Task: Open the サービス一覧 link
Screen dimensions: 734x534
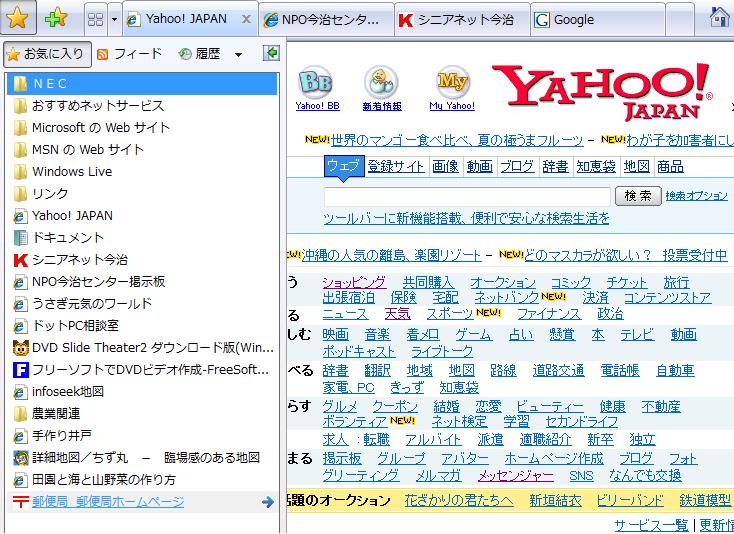Action: coord(651,525)
